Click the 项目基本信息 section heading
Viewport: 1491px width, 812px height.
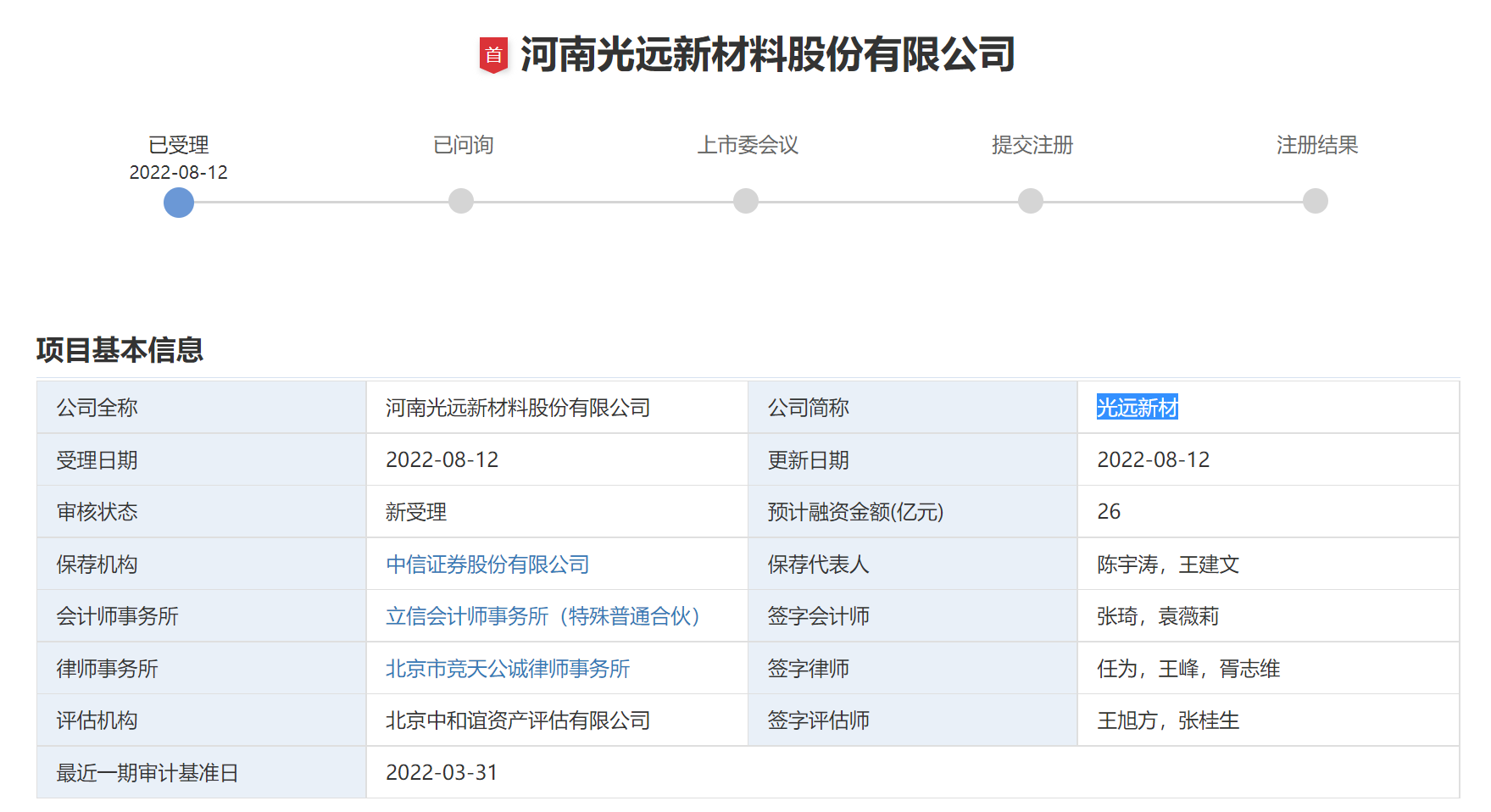click(120, 349)
